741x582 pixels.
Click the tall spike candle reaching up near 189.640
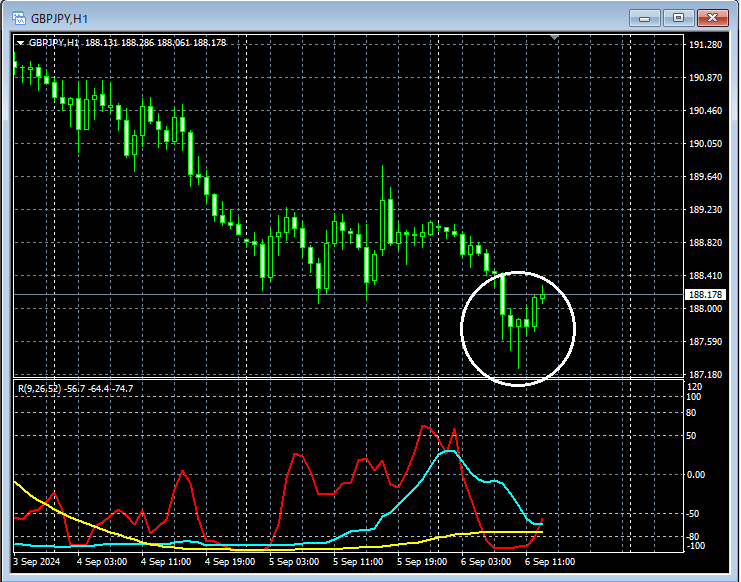coord(382,222)
